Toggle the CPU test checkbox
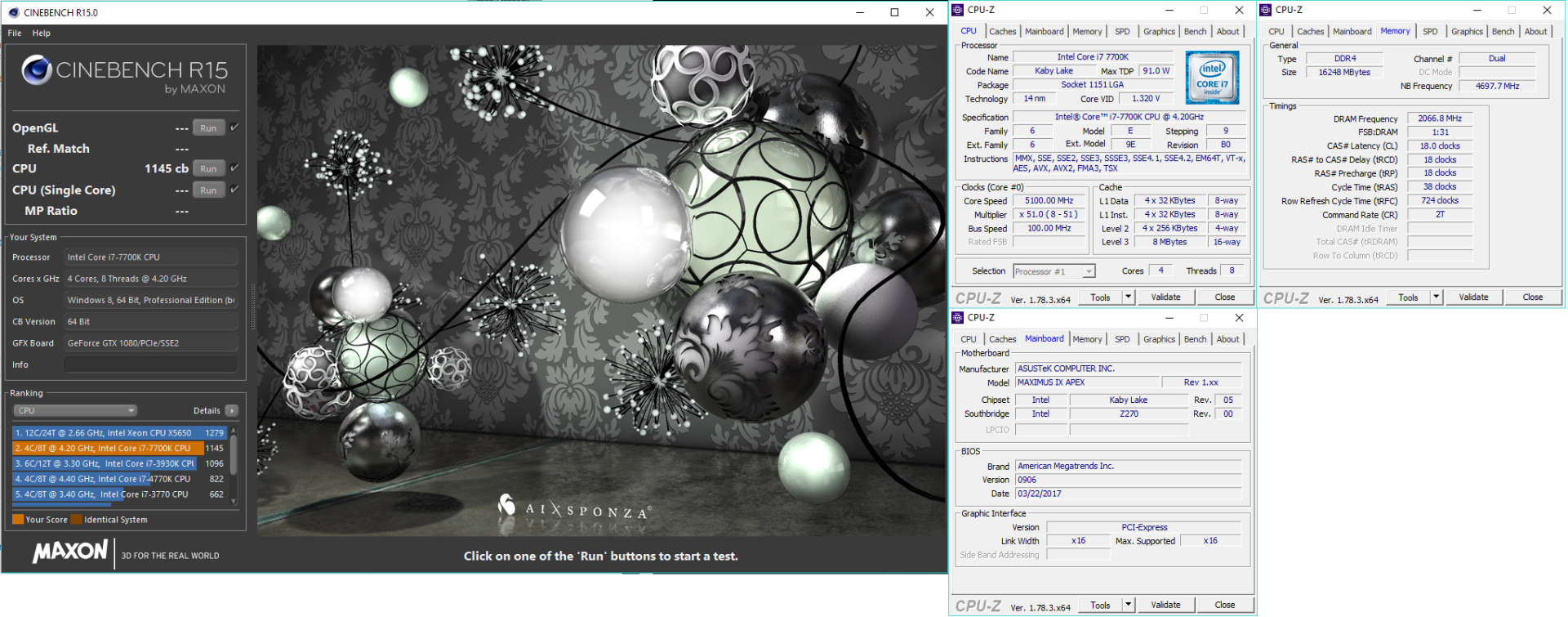This screenshot has width=1568, height=617. point(234,168)
